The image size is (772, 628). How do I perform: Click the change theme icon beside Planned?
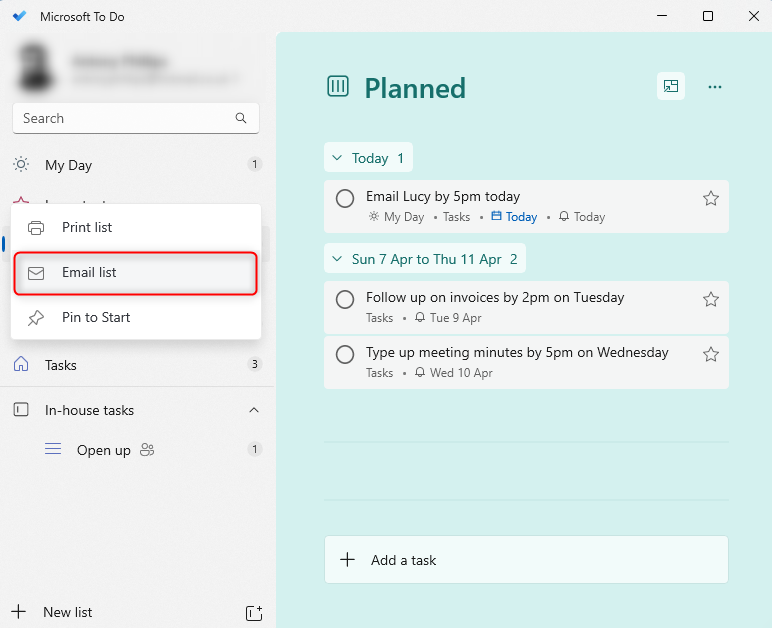671,87
